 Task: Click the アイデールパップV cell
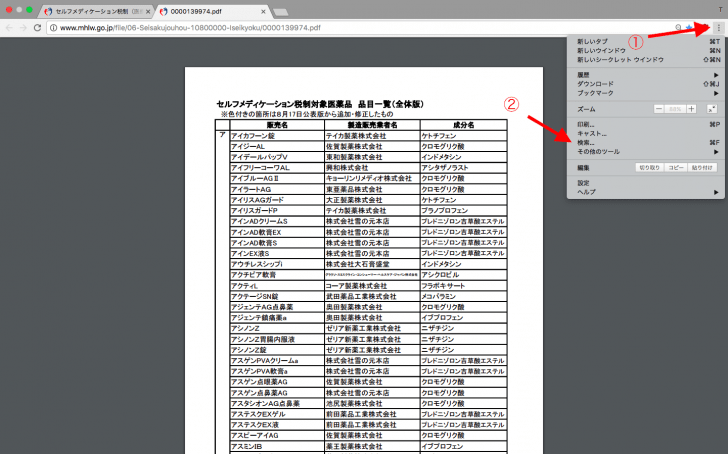pos(277,157)
